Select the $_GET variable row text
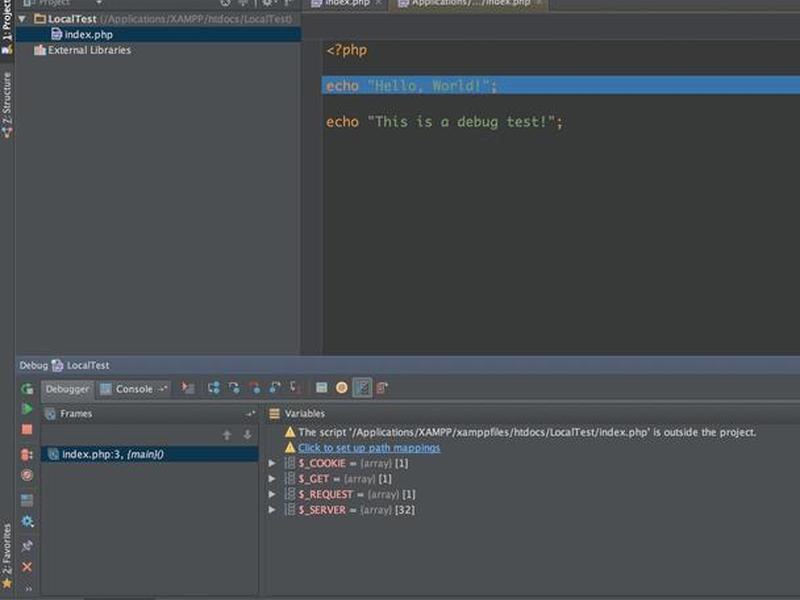 coord(345,479)
